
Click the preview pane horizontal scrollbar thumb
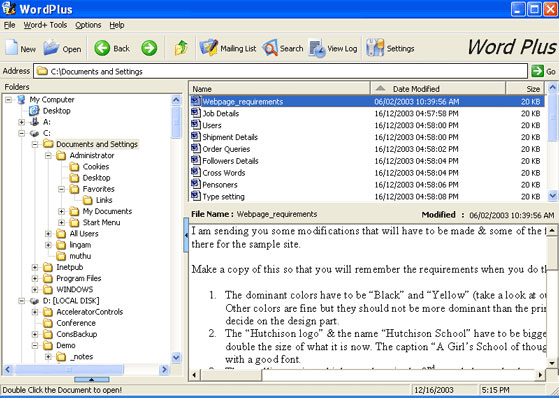232,375
